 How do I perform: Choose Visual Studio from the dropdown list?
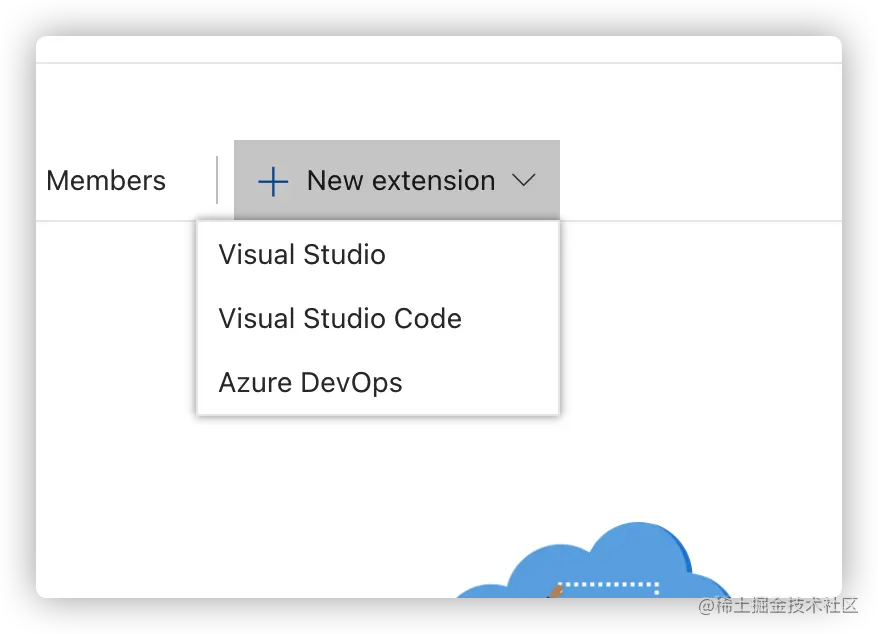click(302, 254)
